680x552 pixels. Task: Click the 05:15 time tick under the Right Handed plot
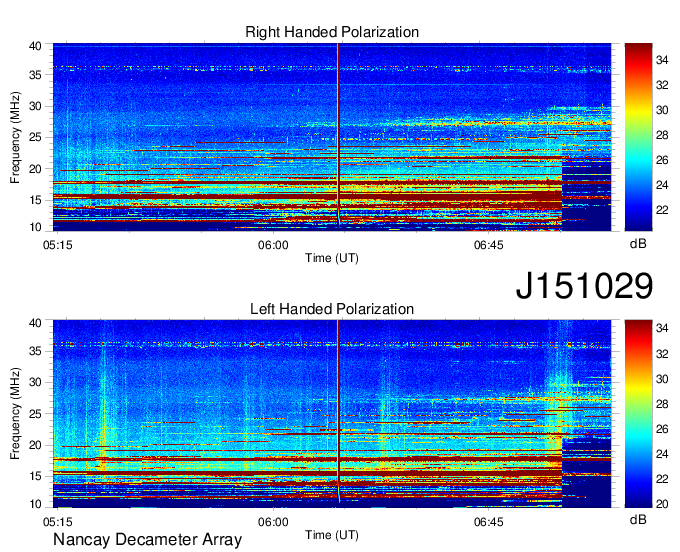(58, 245)
